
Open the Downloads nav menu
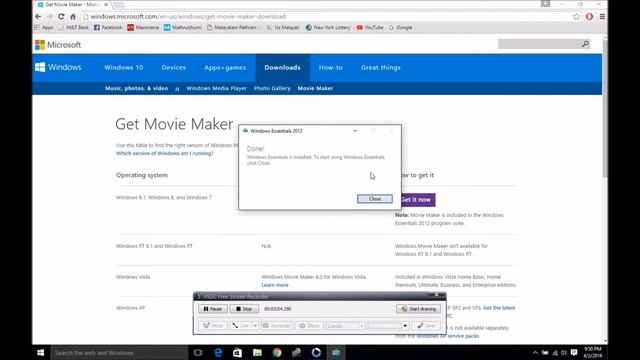282,67
